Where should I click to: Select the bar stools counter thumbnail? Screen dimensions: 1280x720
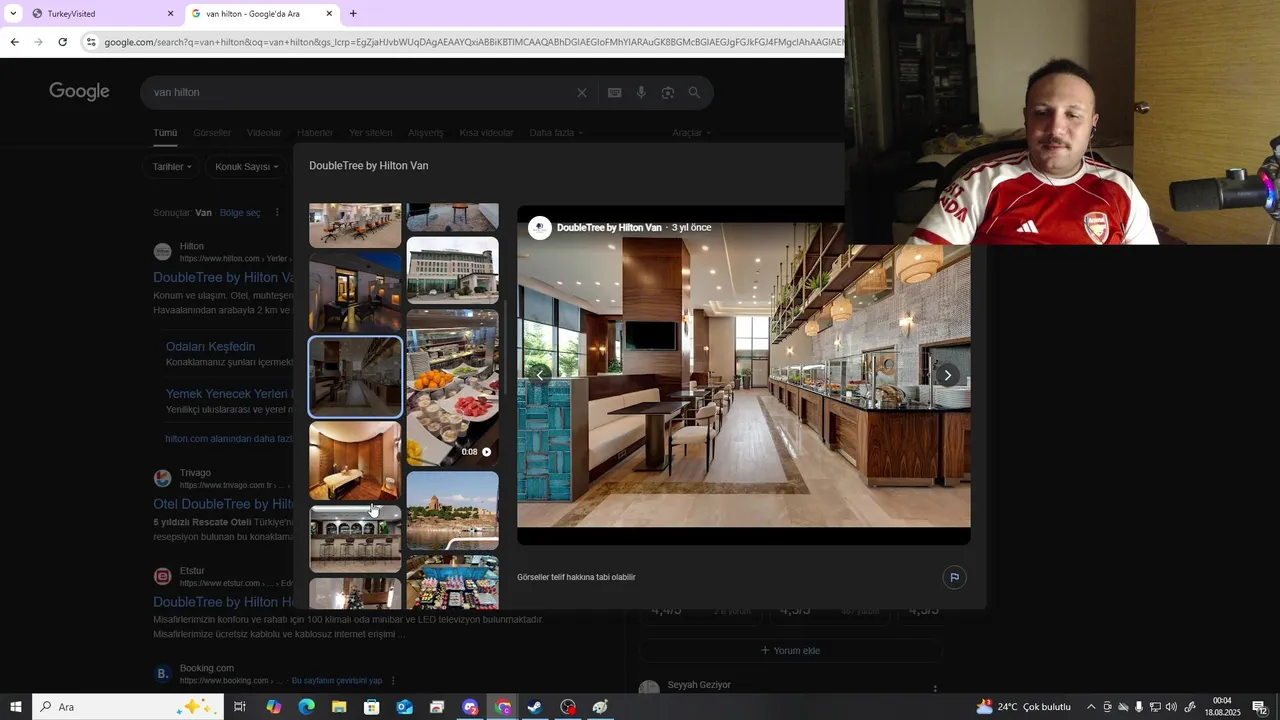[355, 539]
